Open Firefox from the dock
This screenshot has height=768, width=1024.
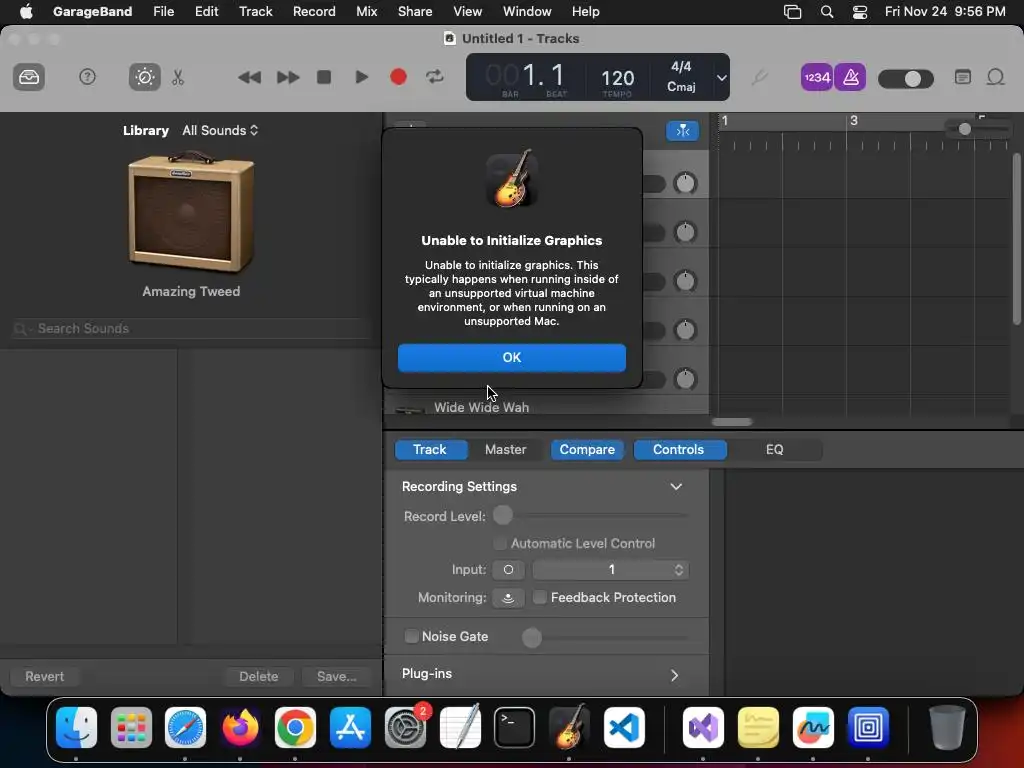(240, 727)
